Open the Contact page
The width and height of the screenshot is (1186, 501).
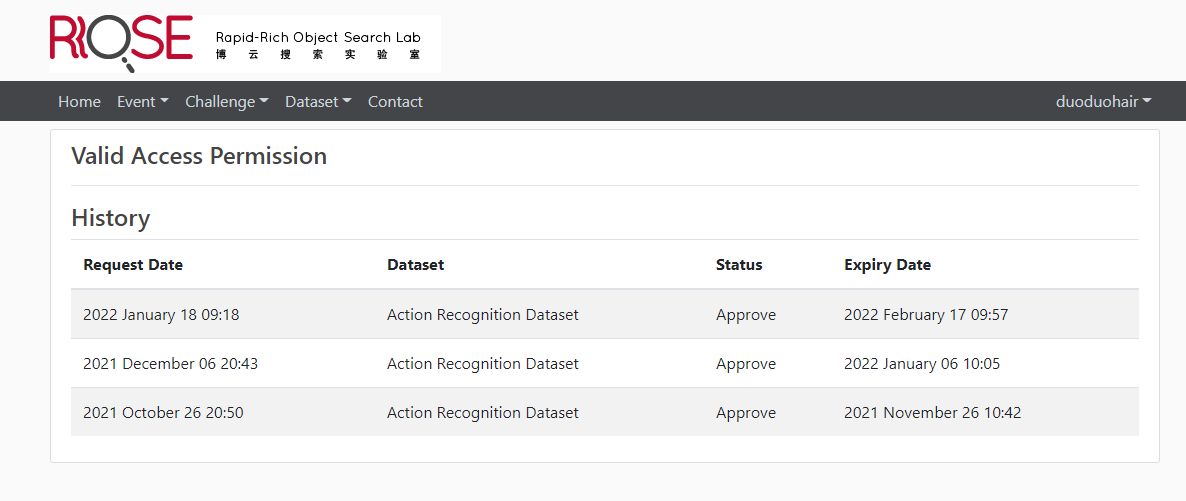pyautogui.click(x=395, y=102)
